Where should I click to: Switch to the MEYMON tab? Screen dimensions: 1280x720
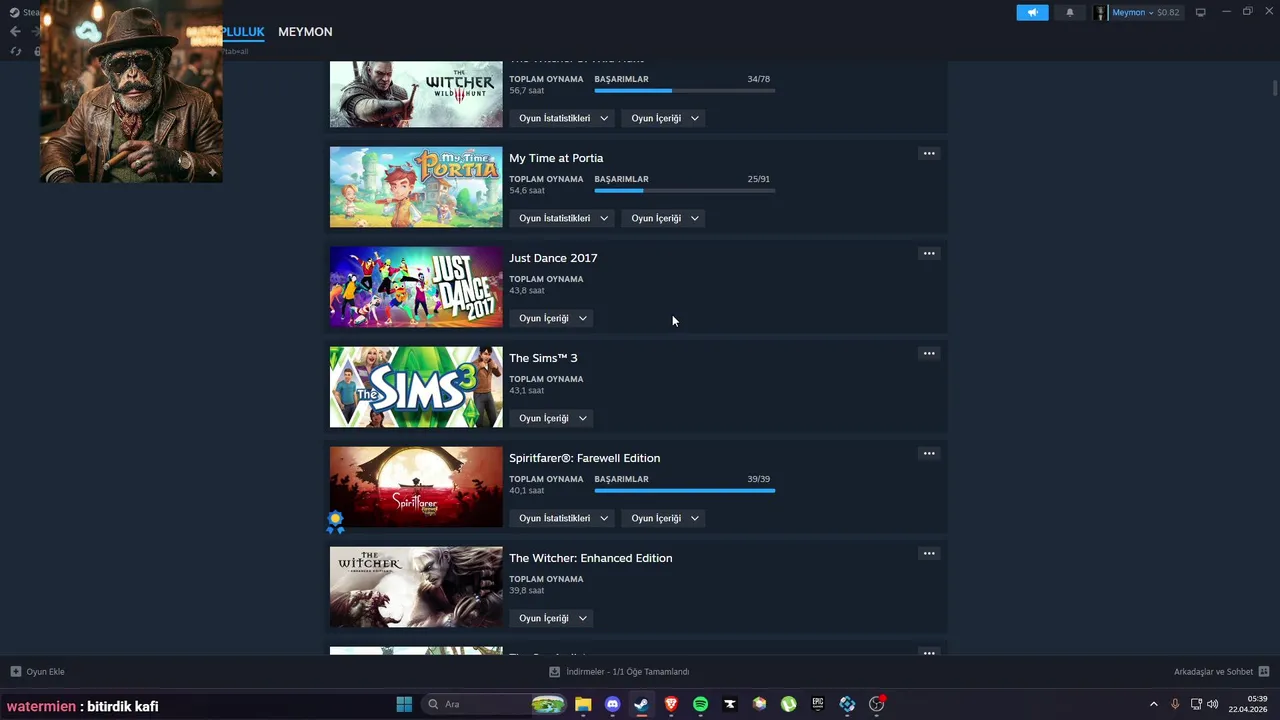click(305, 32)
